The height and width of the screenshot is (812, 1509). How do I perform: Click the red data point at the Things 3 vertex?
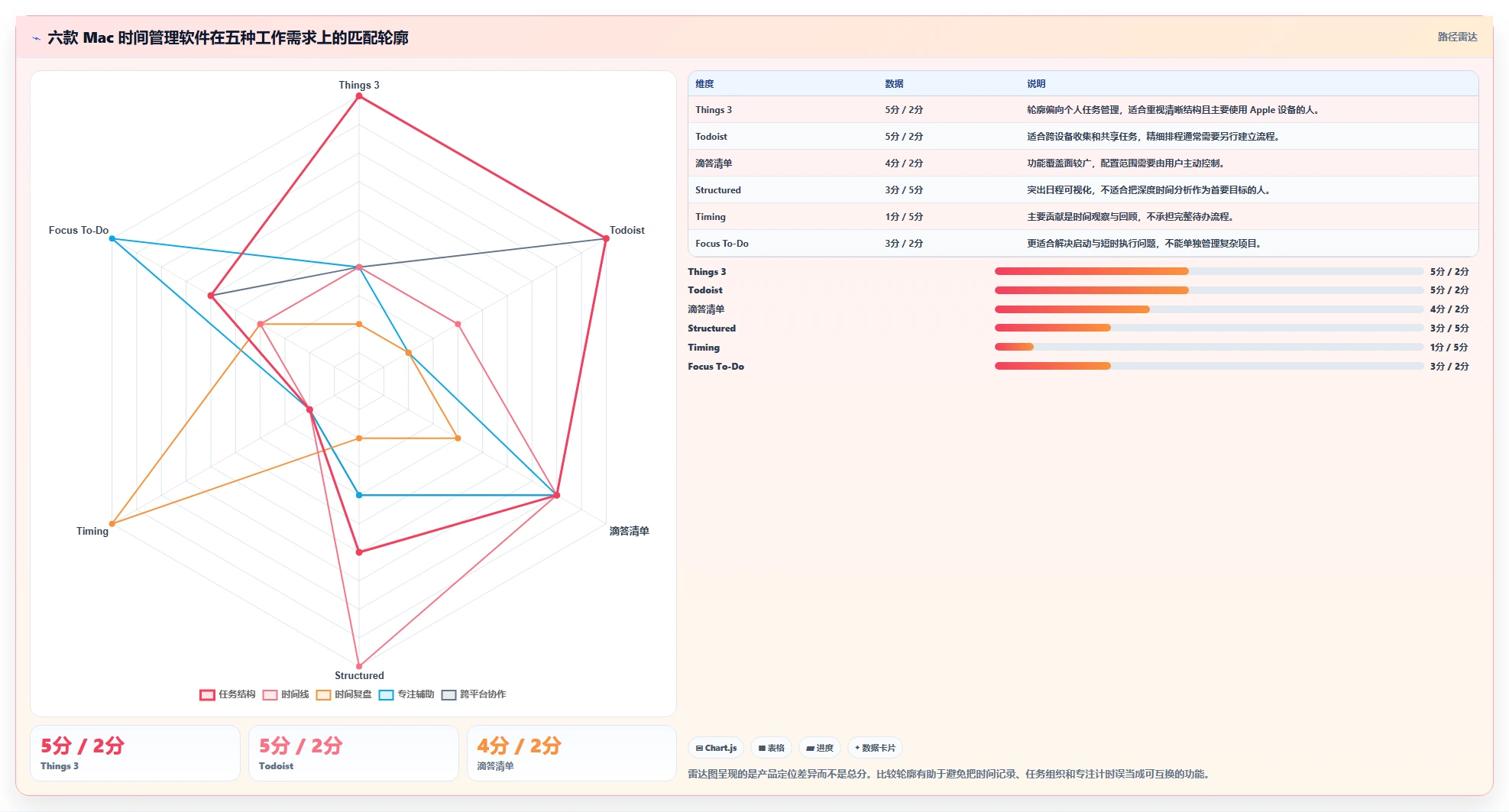pyautogui.click(x=359, y=96)
